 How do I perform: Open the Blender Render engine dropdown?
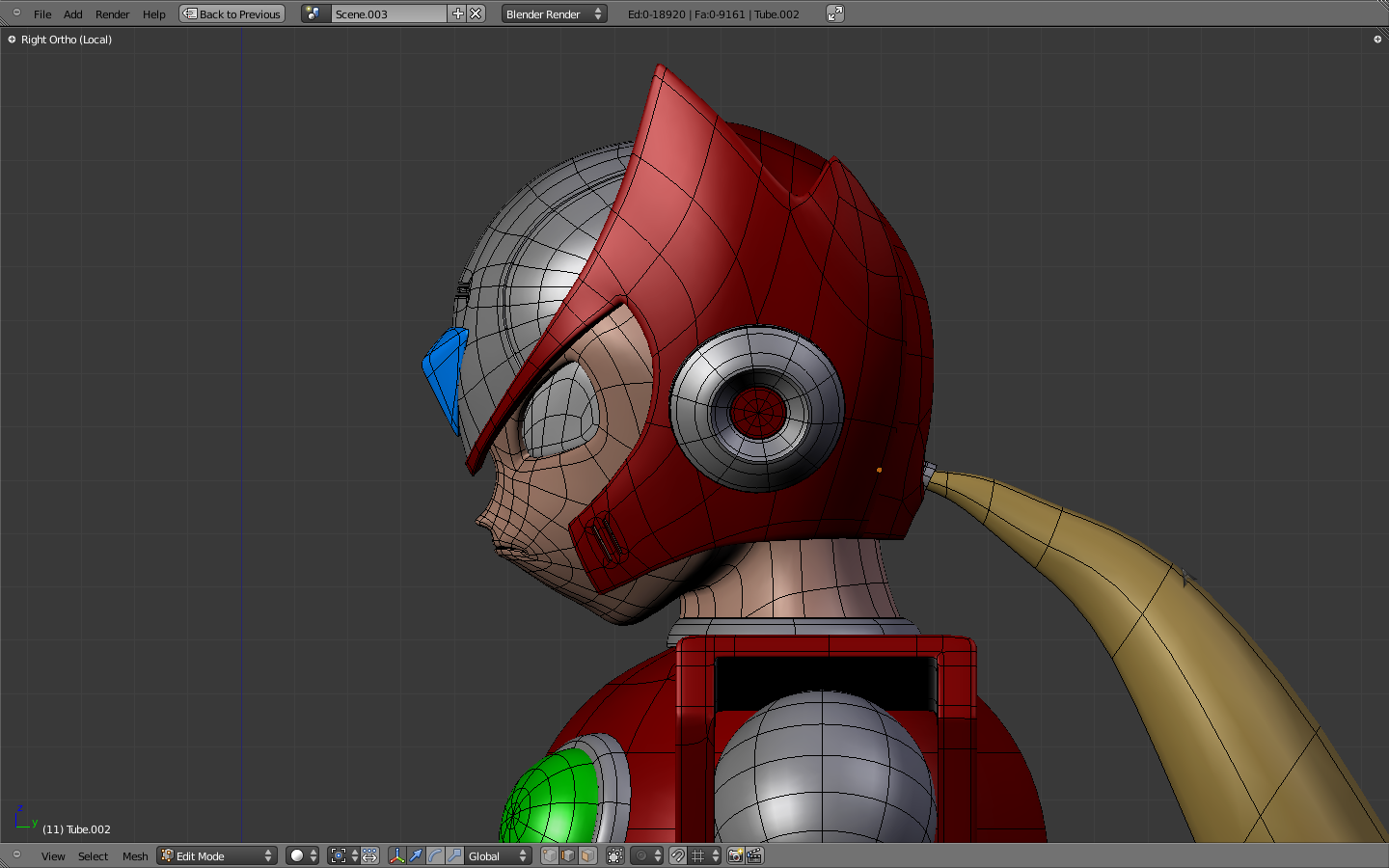click(x=554, y=14)
